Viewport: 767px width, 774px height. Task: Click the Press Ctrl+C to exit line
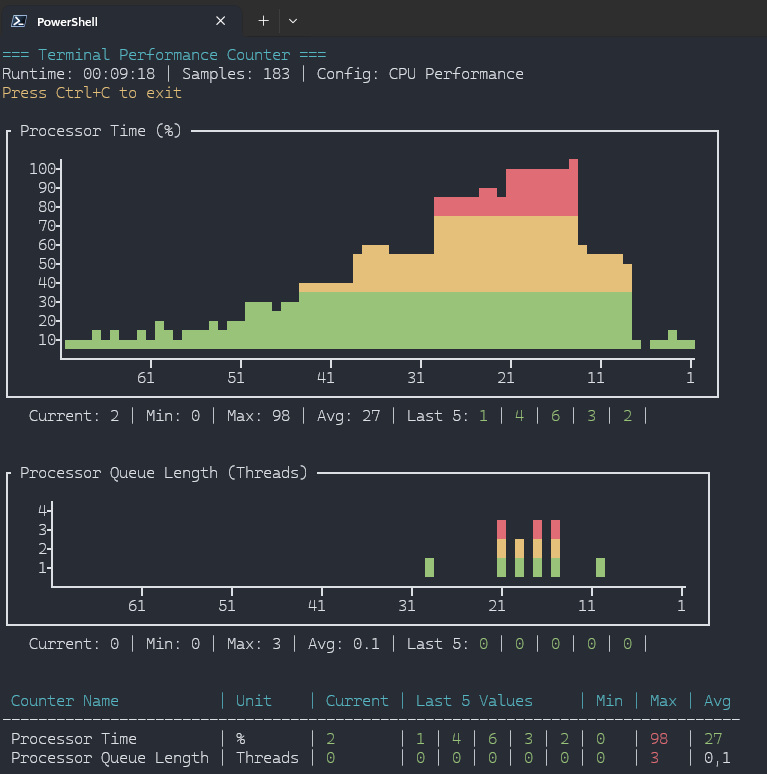coord(92,93)
